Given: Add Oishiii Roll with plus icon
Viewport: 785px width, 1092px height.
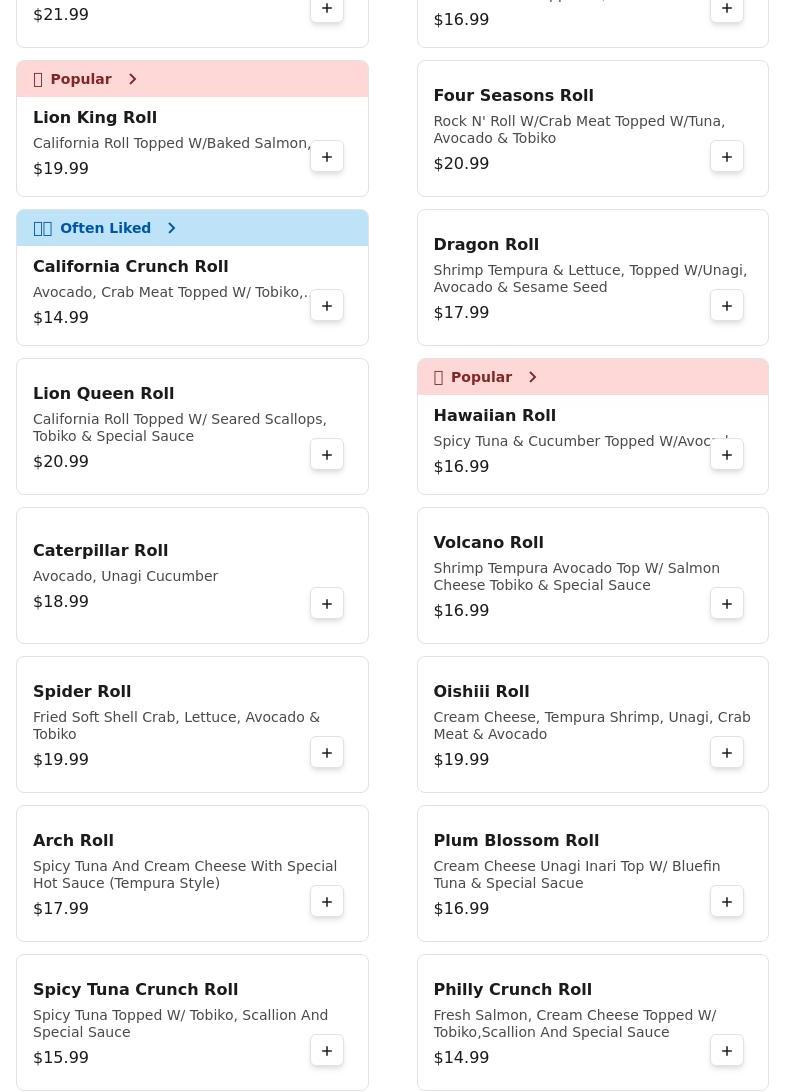Looking at the screenshot, I should pyautogui.click(x=727, y=753).
